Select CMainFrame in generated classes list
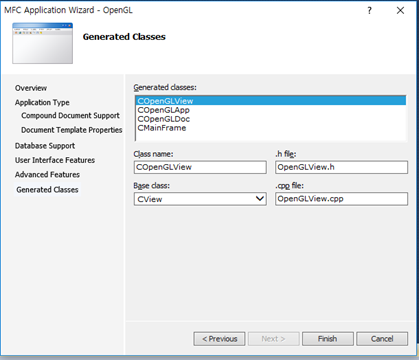Viewport: 419px width, 360px height. (271, 128)
